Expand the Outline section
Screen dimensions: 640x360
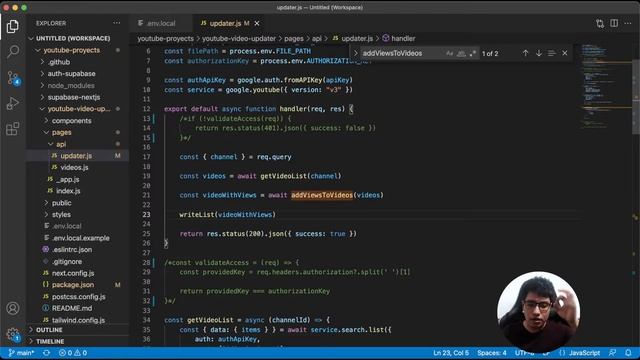[49, 330]
